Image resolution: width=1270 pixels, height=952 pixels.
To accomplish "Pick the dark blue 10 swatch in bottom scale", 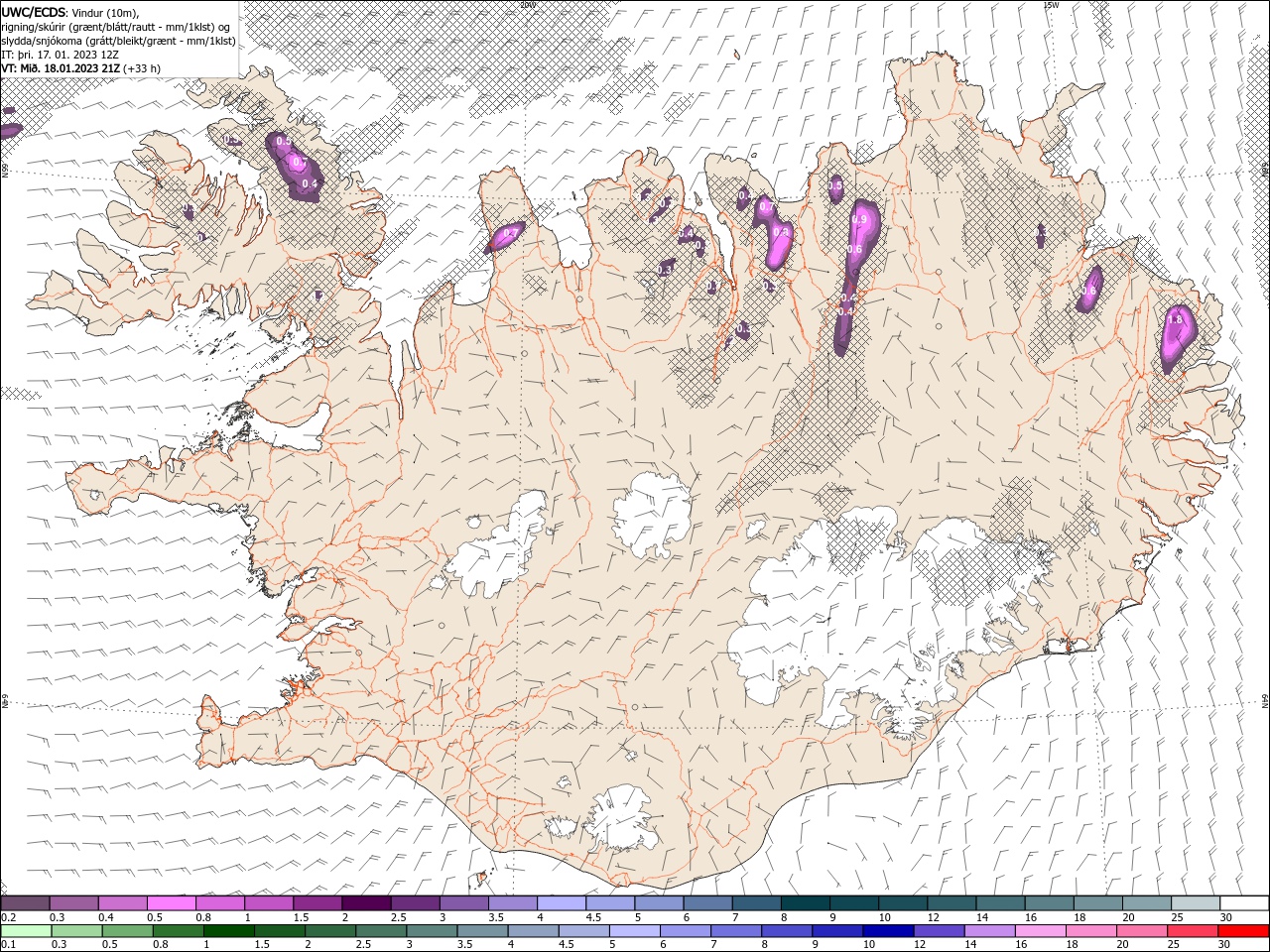I will click(x=887, y=931).
